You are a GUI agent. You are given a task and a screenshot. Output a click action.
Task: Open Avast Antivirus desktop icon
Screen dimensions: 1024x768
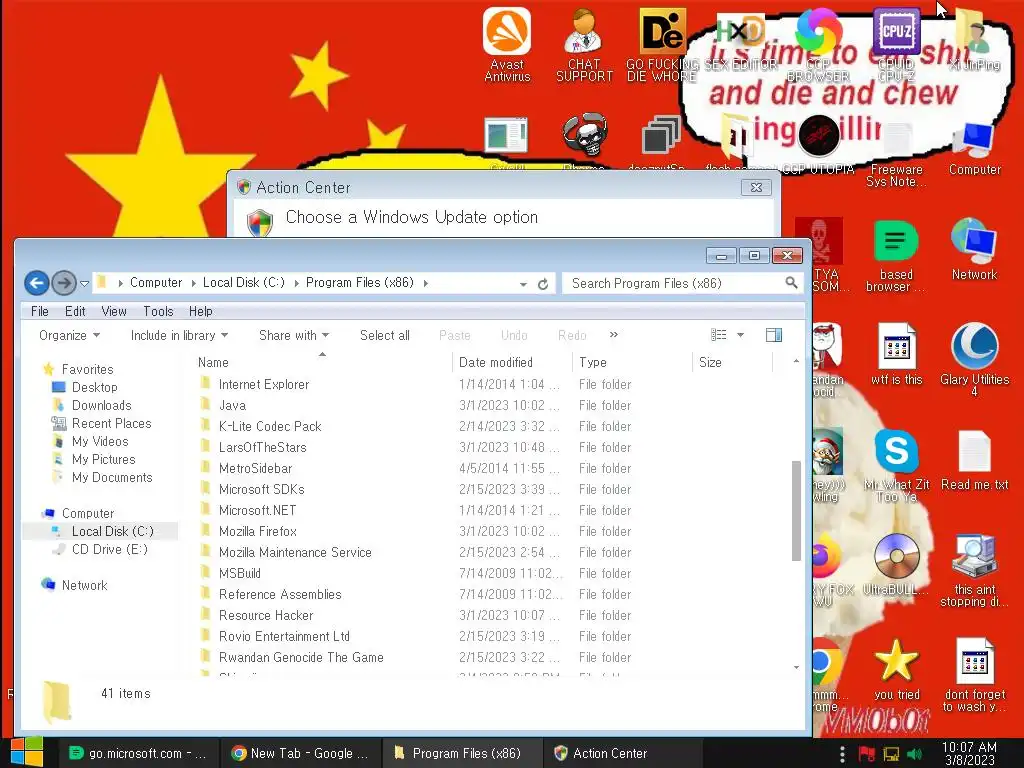tap(507, 44)
